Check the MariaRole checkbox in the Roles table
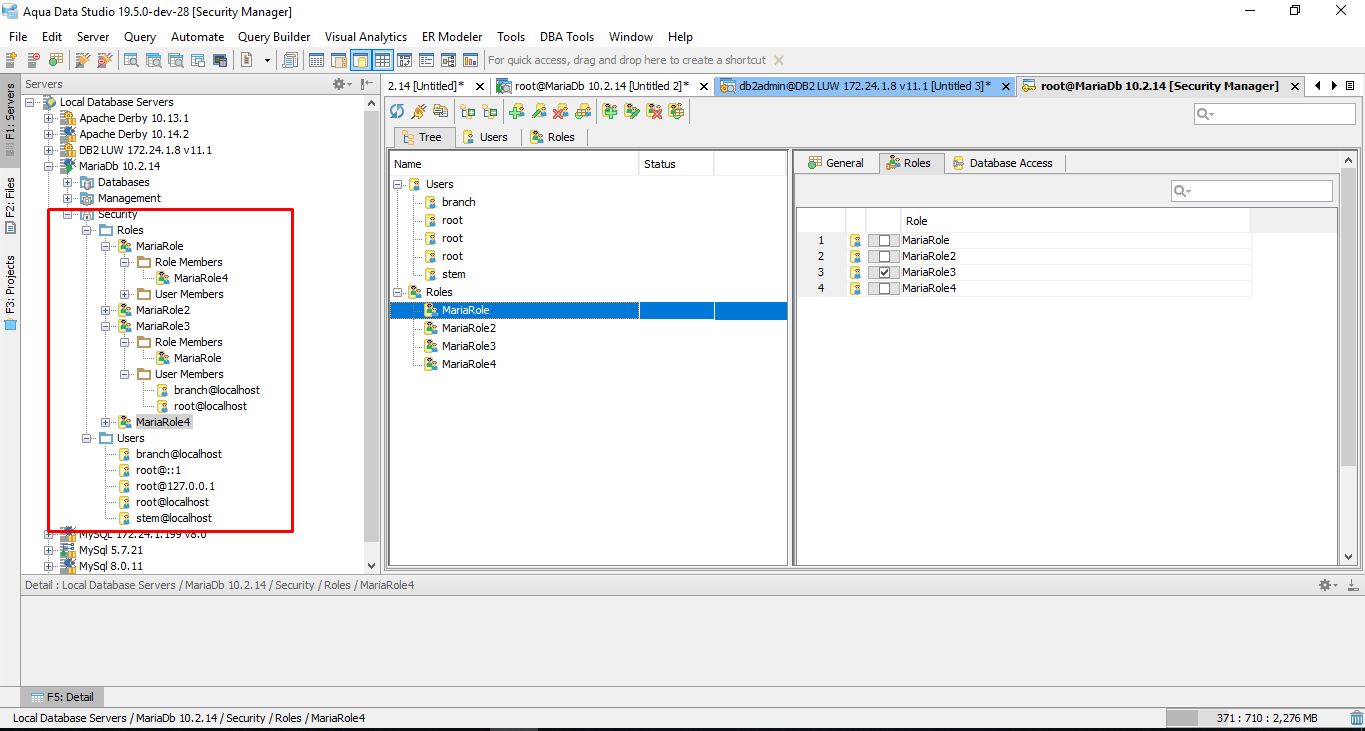This screenshot has height=731, width=1365. pyautogui.click(x=884, y=240)
